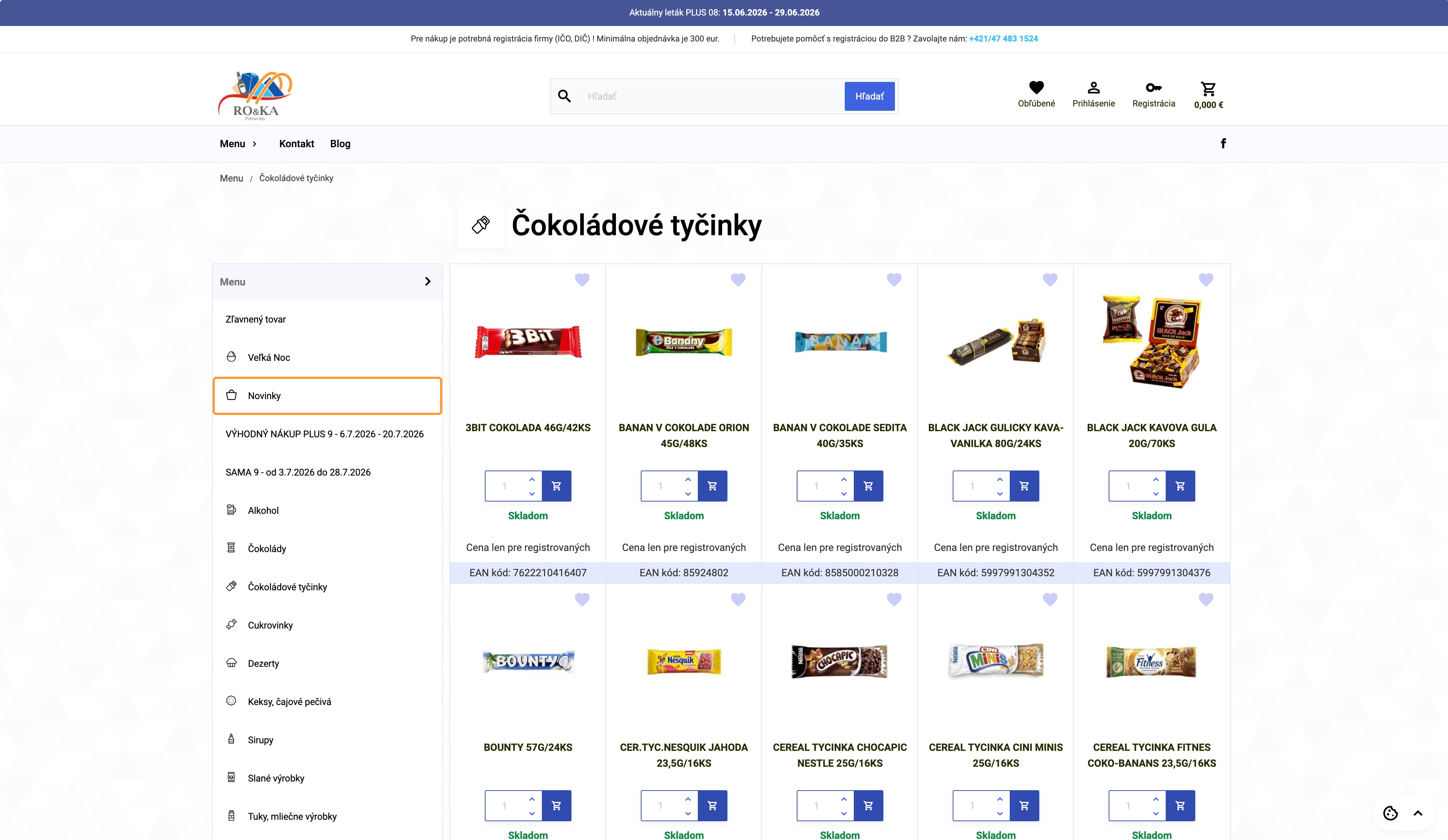1448x840 pixels.
Task: Select Sirupy category in sidebar
Action: click(x=327, y=740)
